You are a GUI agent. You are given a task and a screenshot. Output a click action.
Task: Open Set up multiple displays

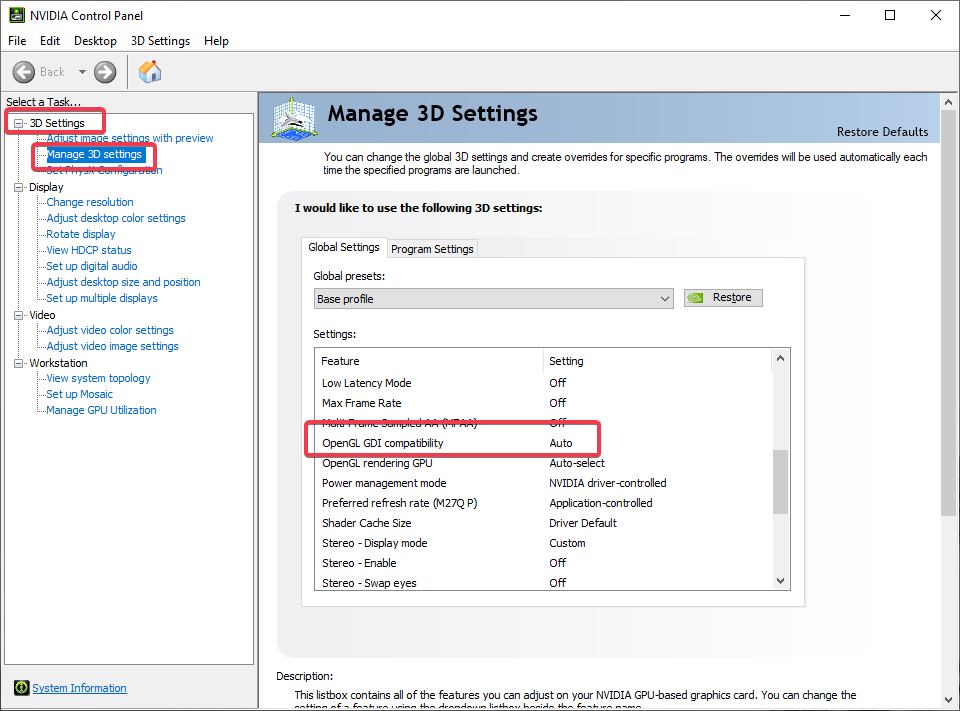click(102, 298)
